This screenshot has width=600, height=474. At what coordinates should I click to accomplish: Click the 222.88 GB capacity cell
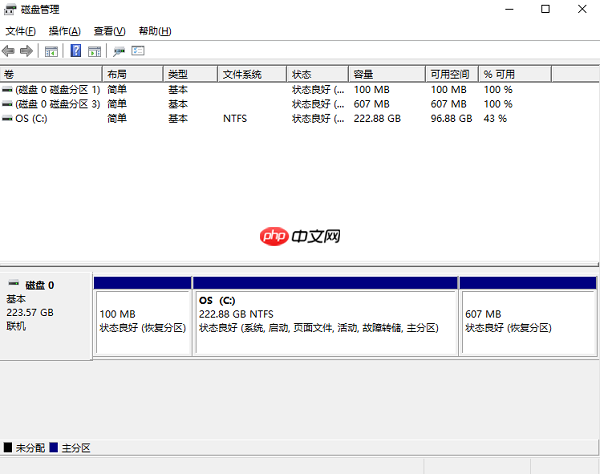pos(377,119)
